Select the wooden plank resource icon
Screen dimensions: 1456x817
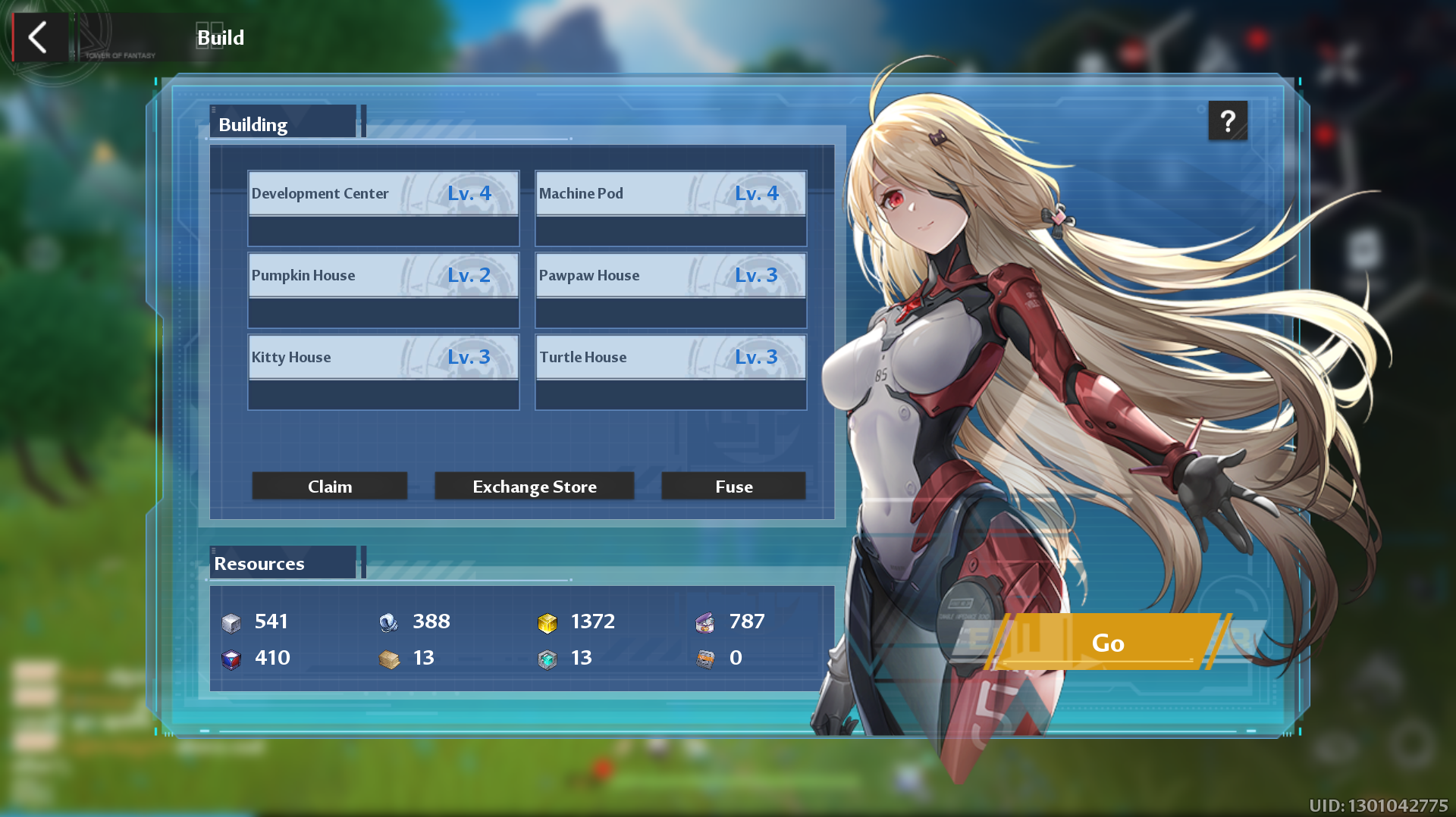[388, 659]
